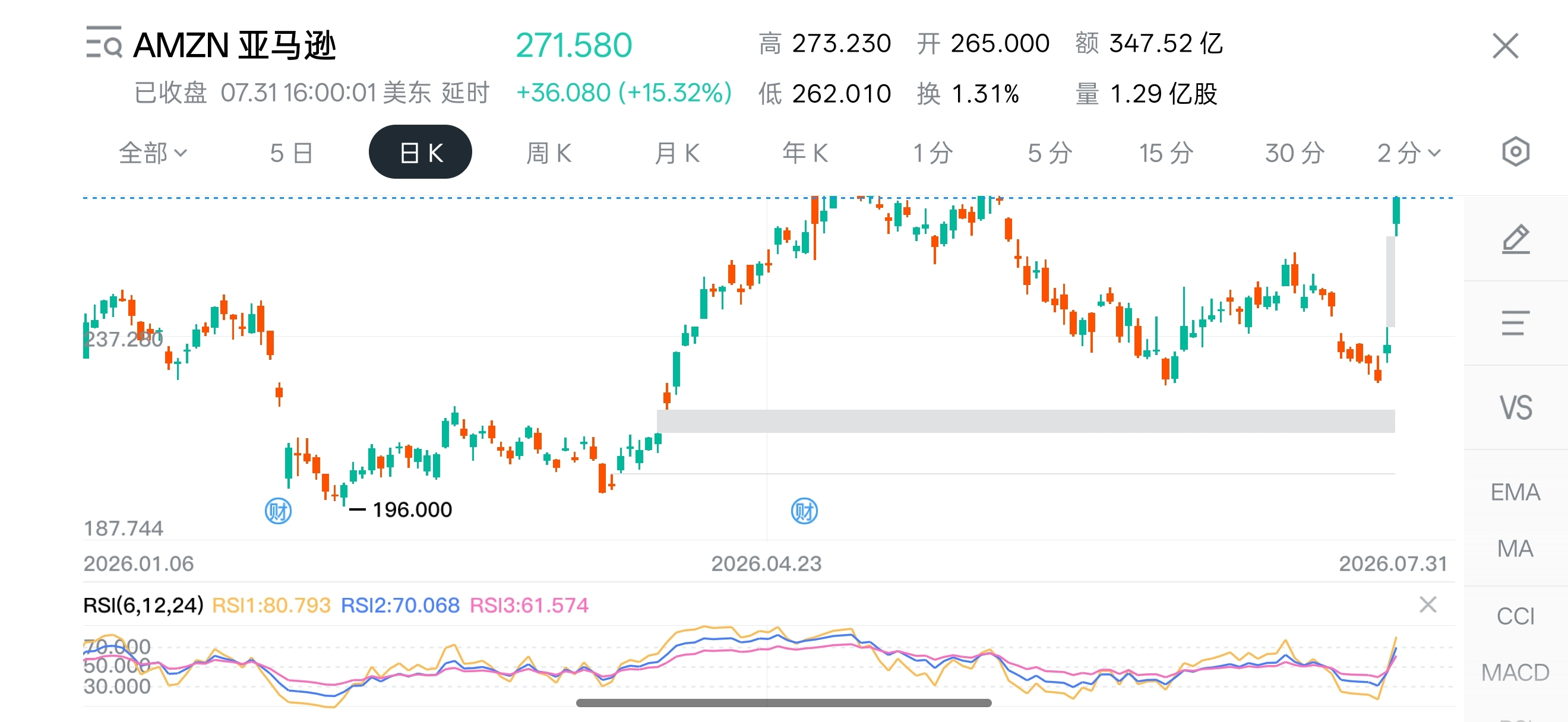Viewport: 1568px width, 722px height.
Task: Tap the volume 1.29 亿股
Action: 1164,94
